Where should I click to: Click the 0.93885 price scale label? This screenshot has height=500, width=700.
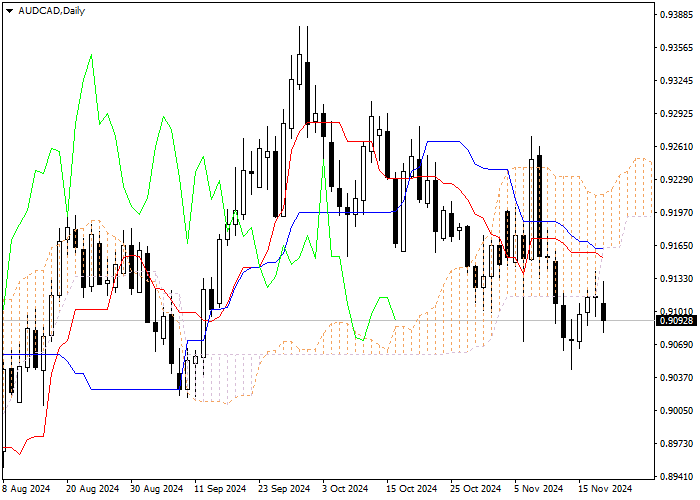676,15
